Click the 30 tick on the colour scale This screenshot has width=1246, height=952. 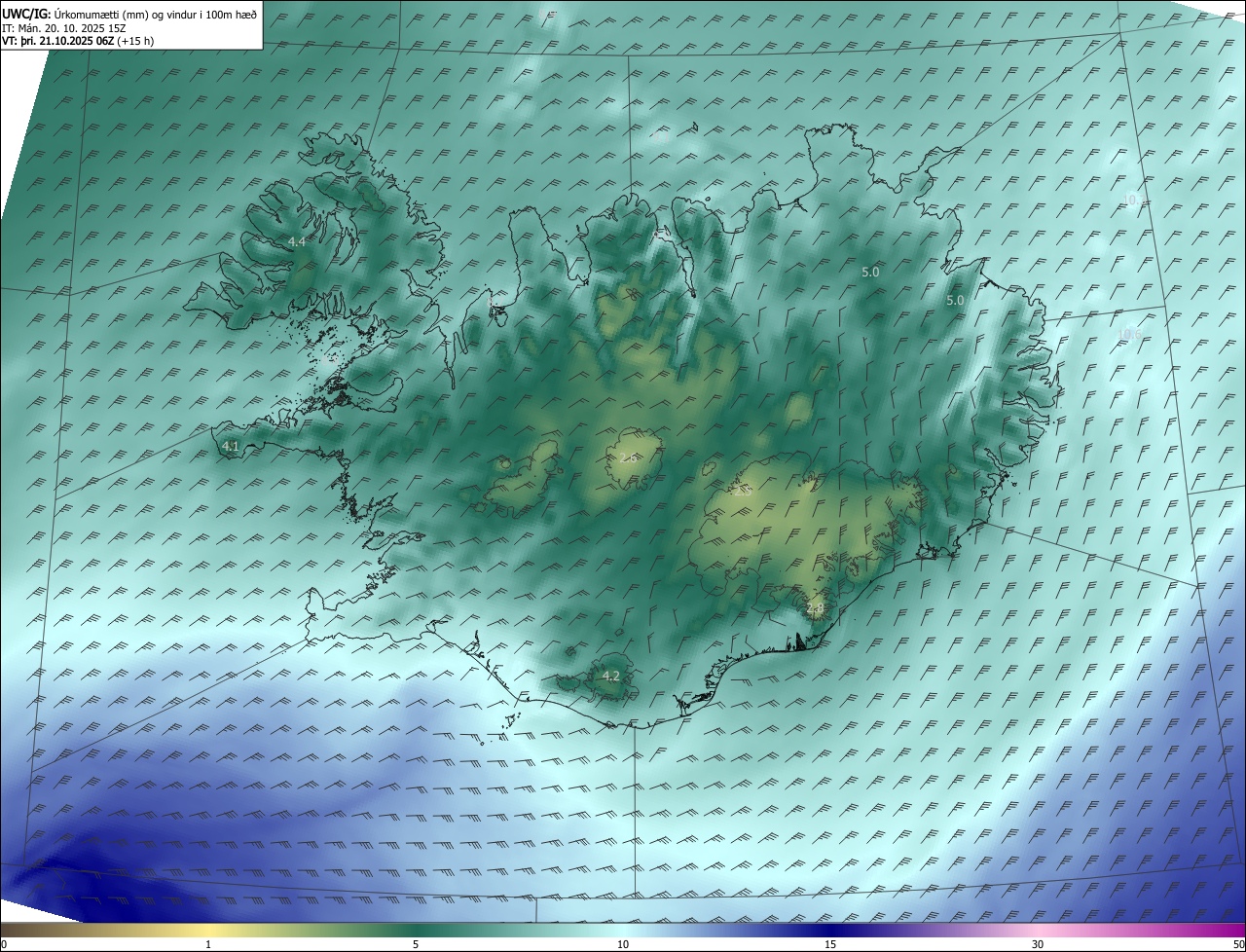click(x=1038, y=944)
